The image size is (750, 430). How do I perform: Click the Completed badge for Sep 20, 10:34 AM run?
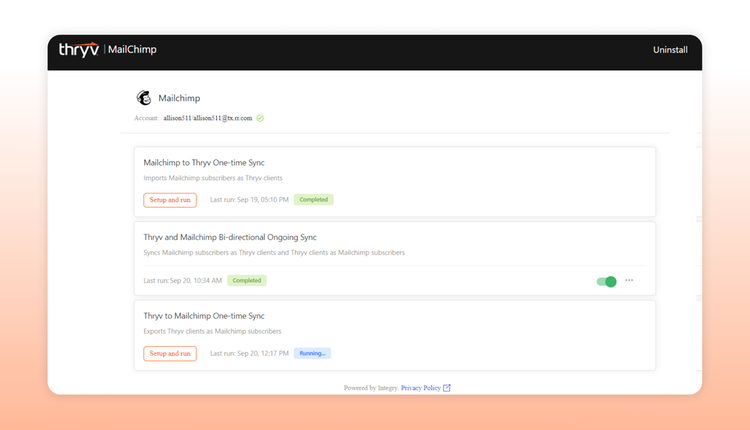coord(247,280)
